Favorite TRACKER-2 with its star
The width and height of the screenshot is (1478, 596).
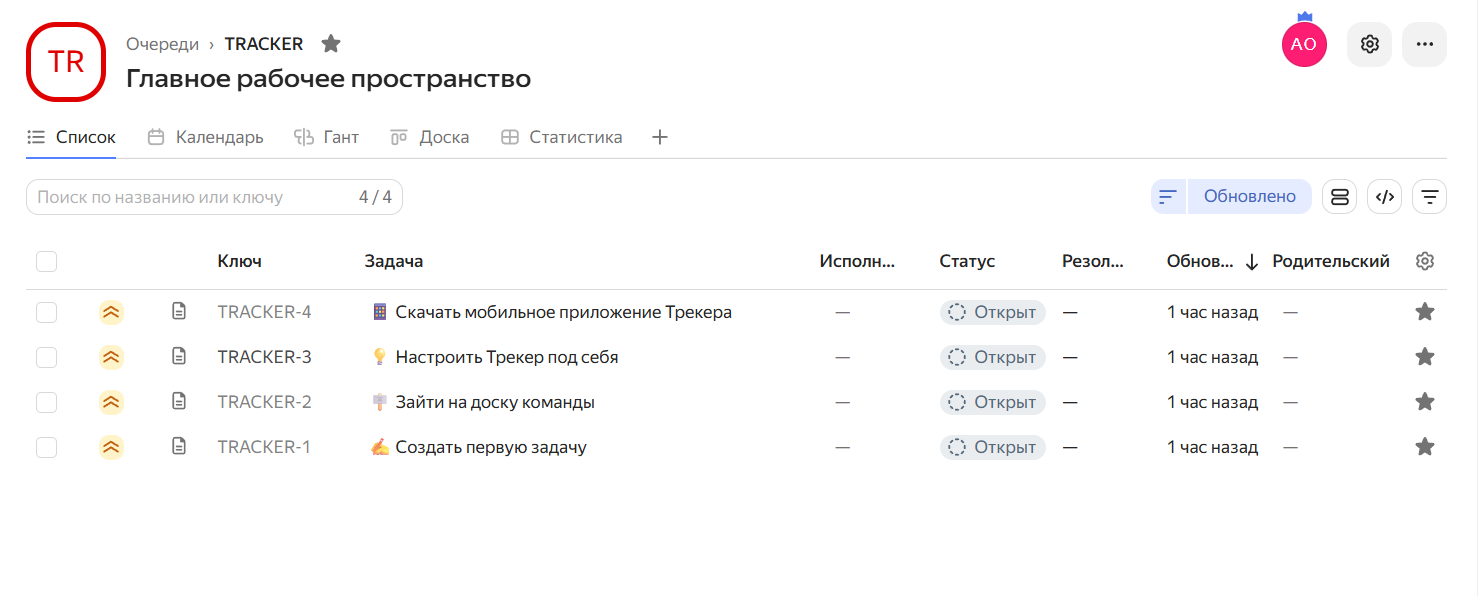(x=1425, y=402)
